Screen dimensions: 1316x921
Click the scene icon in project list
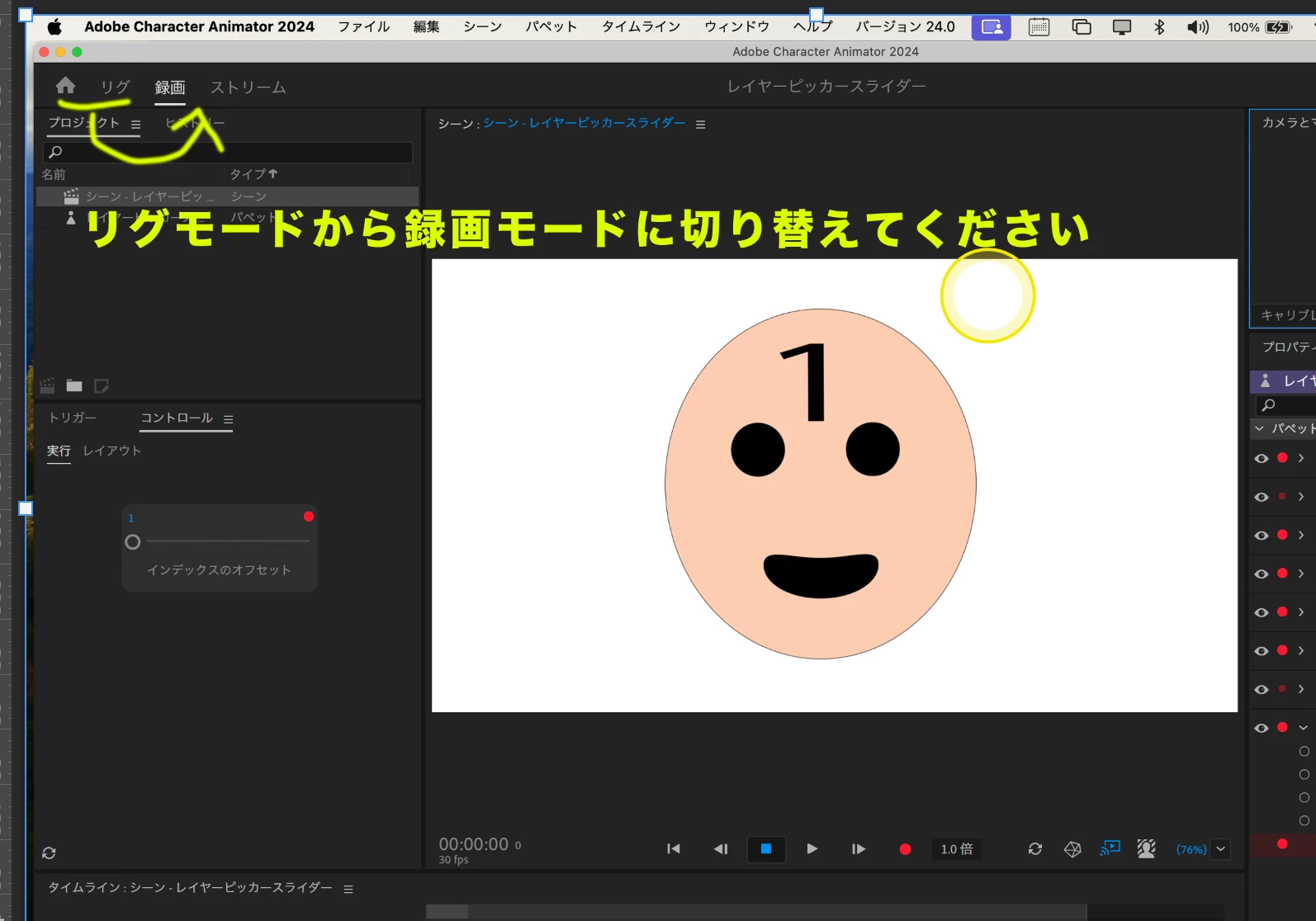click(x=71, y=196)
